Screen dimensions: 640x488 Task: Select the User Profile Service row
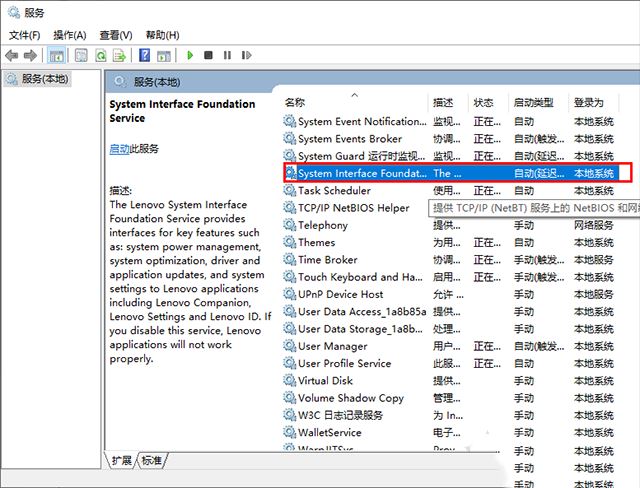pos(451,363)
